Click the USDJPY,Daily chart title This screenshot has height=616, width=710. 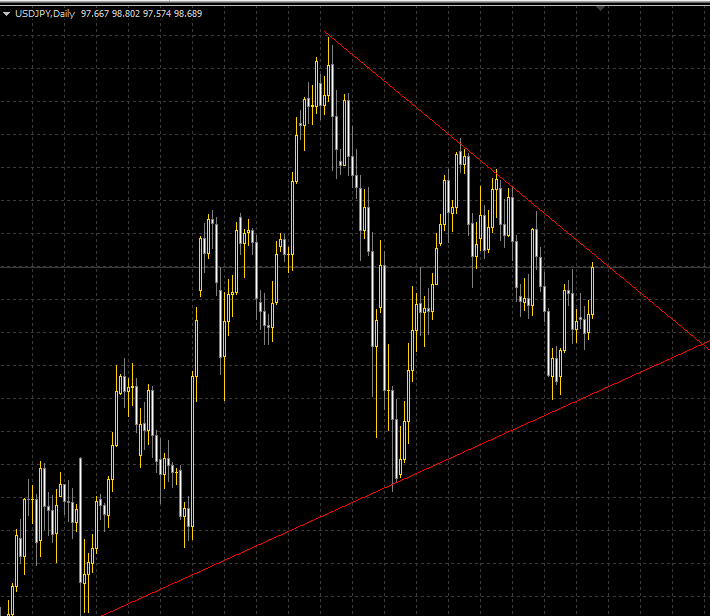45,14
